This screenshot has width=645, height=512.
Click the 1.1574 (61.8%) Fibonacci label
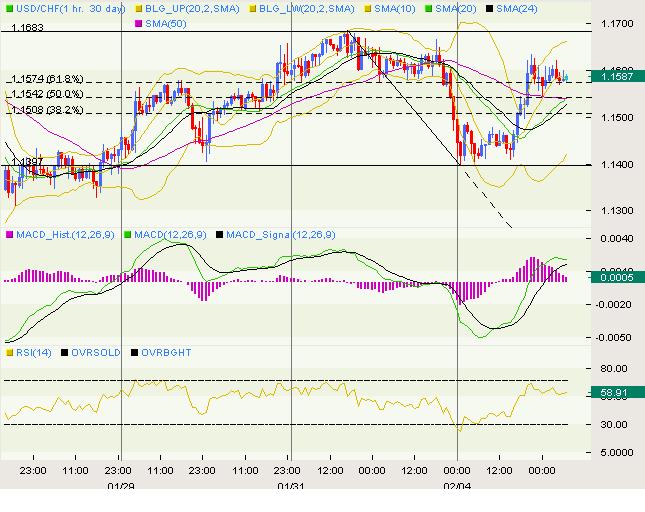tap(47, 79)
